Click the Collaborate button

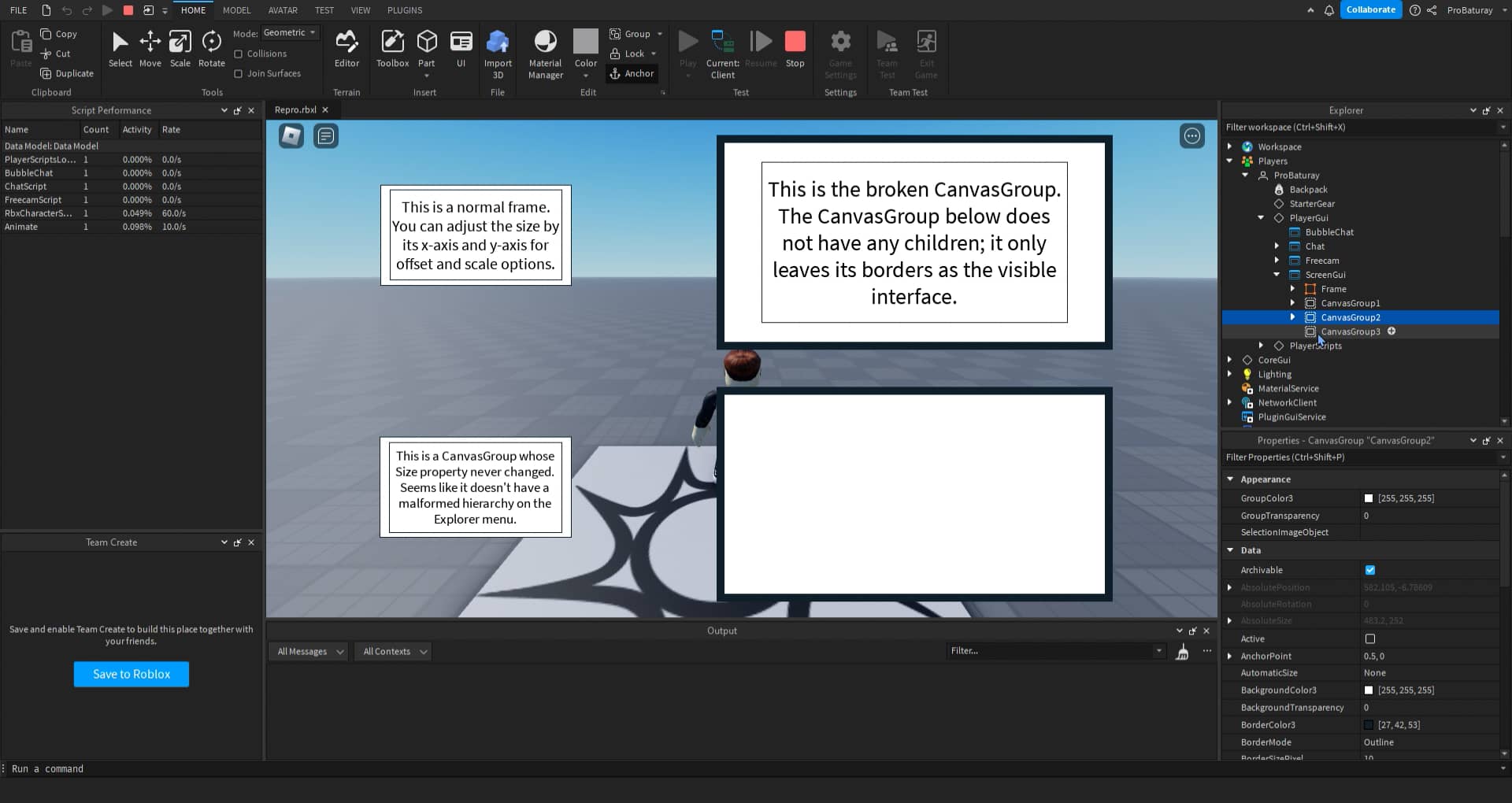pos(1370,9)
